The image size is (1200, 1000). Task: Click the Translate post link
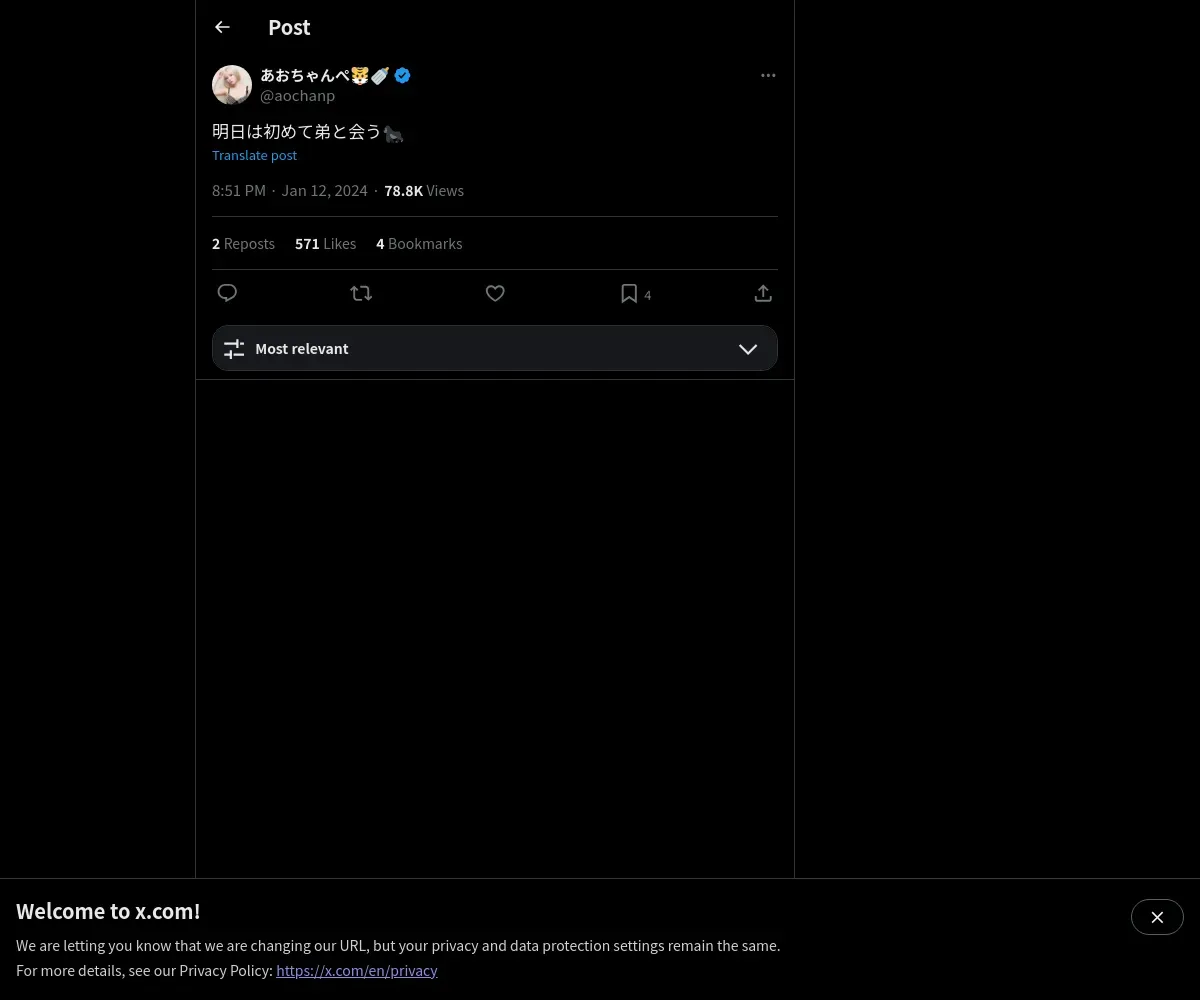click(254, 155)
